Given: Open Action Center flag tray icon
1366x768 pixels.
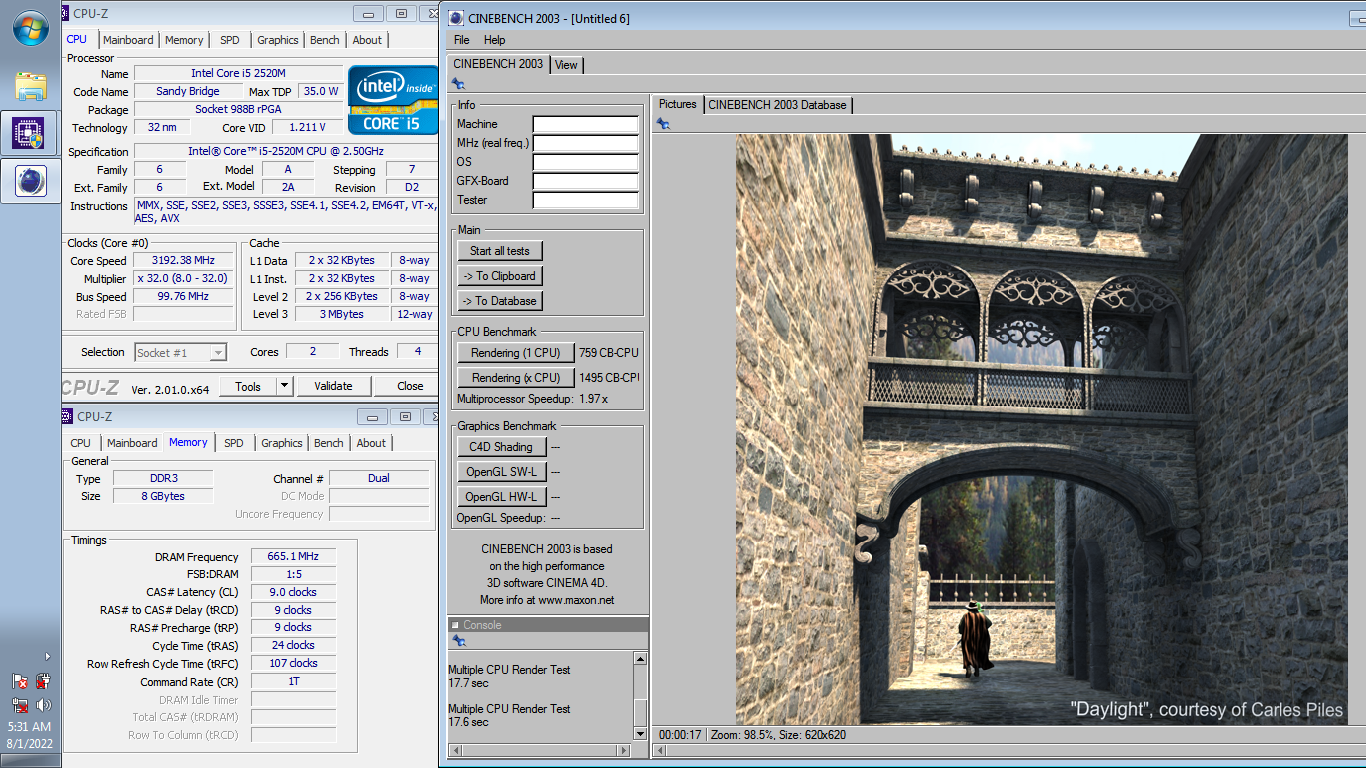Looking at the screenshot, I should (x=20, y=681).
